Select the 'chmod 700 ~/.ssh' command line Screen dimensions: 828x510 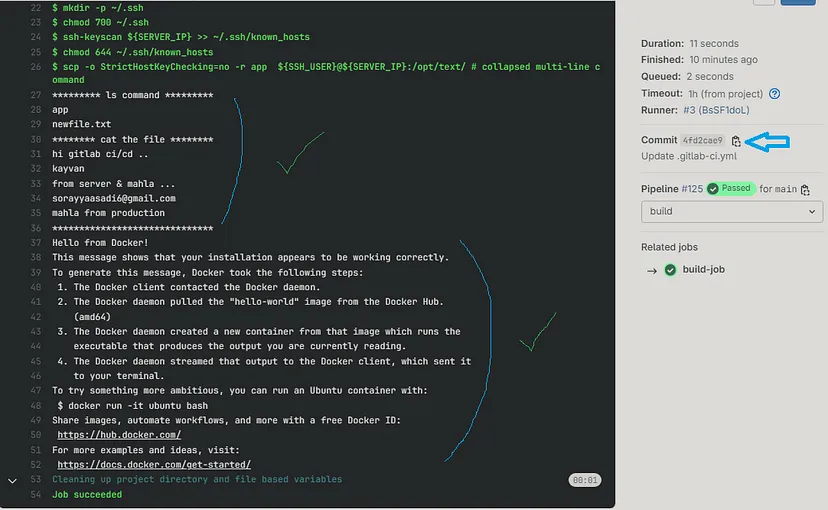click(100, 22)
